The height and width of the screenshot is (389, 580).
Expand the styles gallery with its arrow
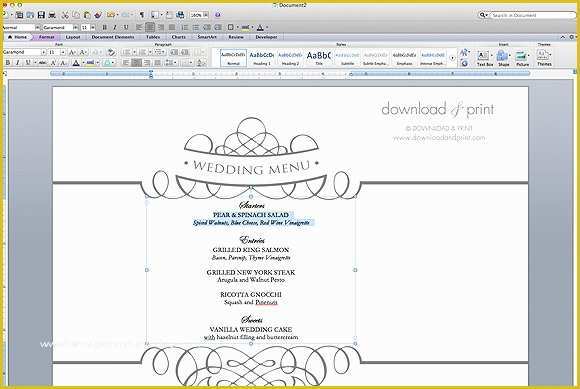452,58
